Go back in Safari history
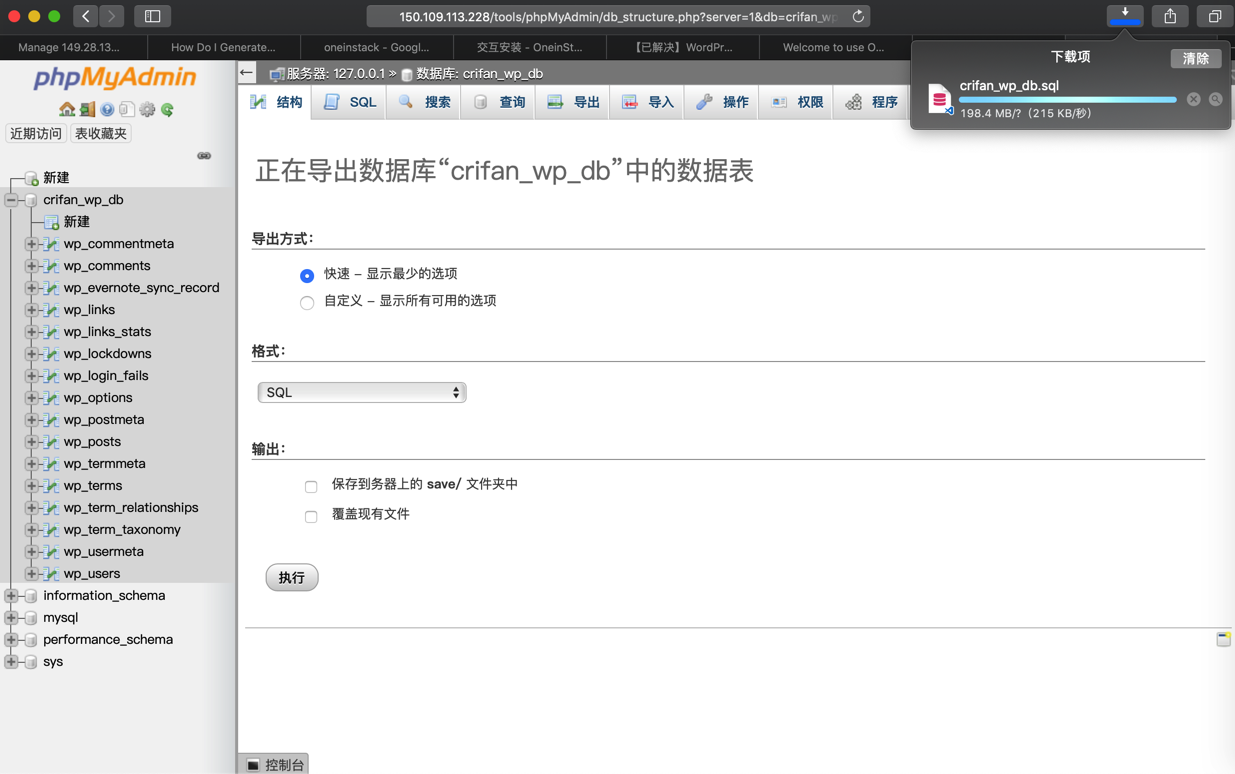Screen dimensions: 1235x774 86,16
